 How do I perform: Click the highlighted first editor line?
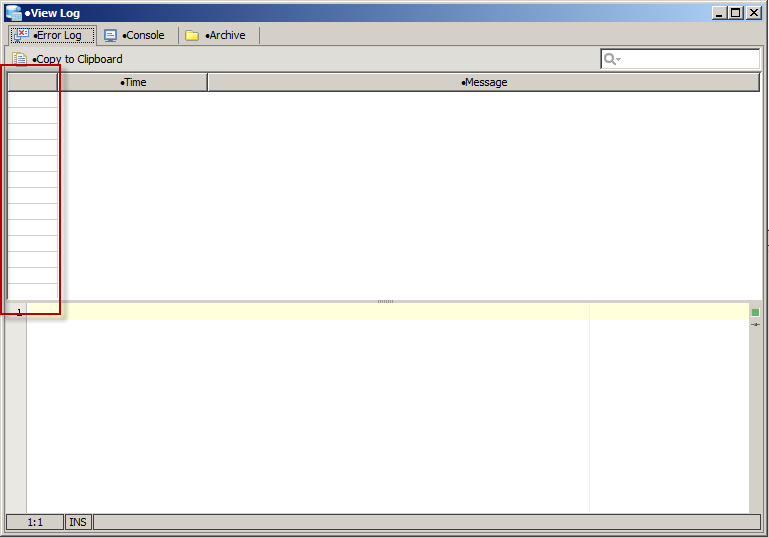coord(388,312)
